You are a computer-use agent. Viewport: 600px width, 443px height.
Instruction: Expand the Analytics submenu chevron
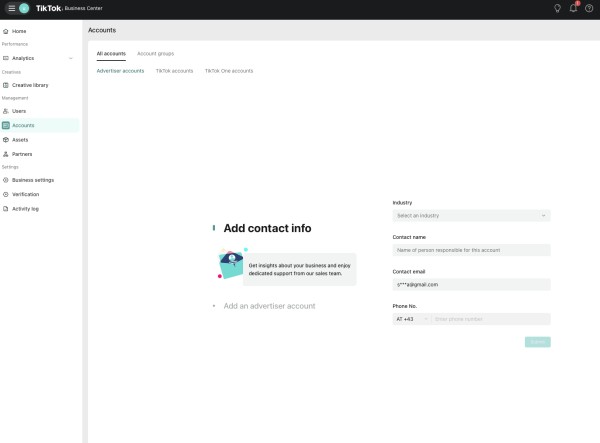coord(70,58)
